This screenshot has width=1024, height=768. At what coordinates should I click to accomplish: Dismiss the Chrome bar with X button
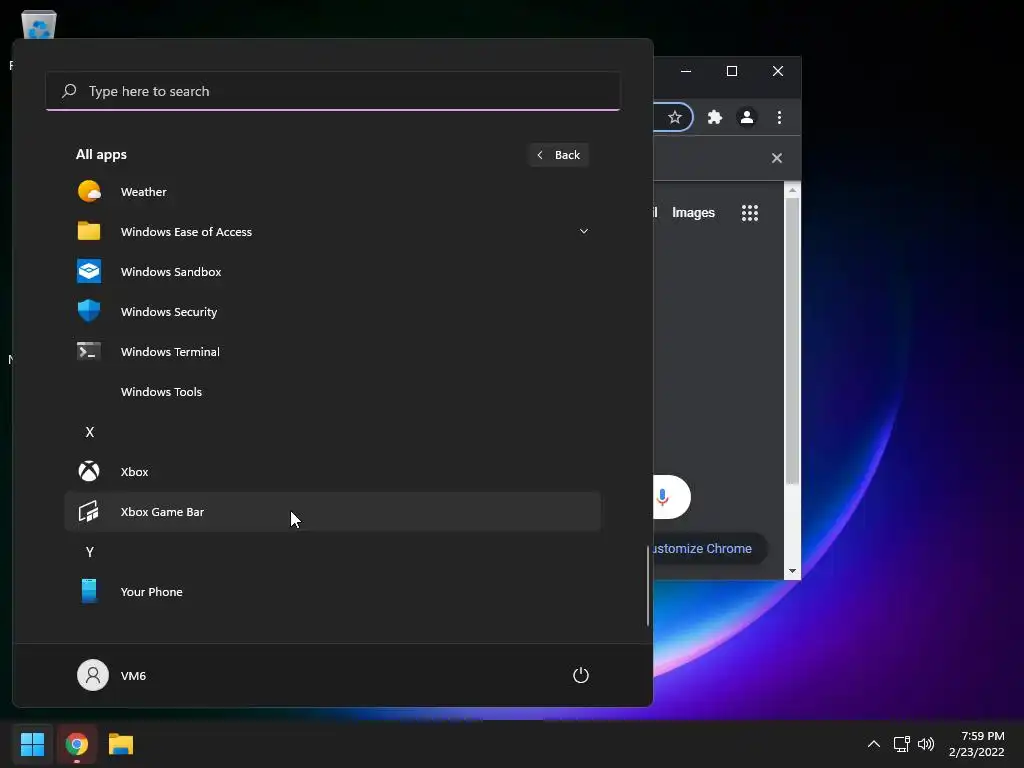776,158
